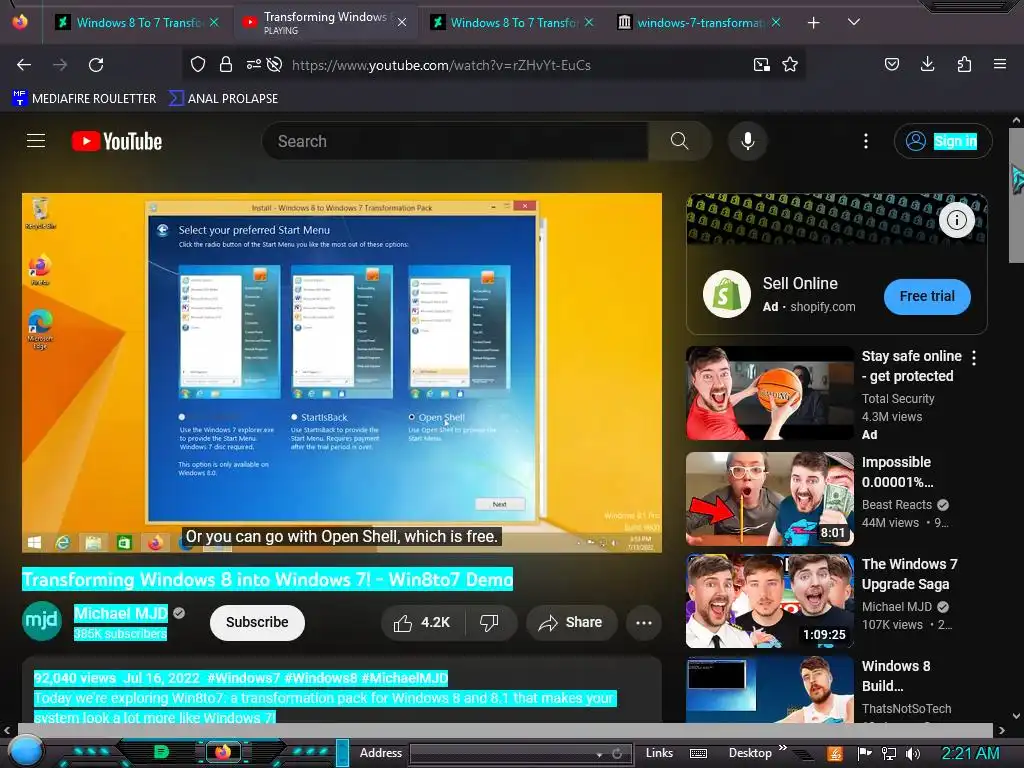The image size is (1024, 768).
Task: Open Michael MJD channel name link
Action: tap(121, 613)
